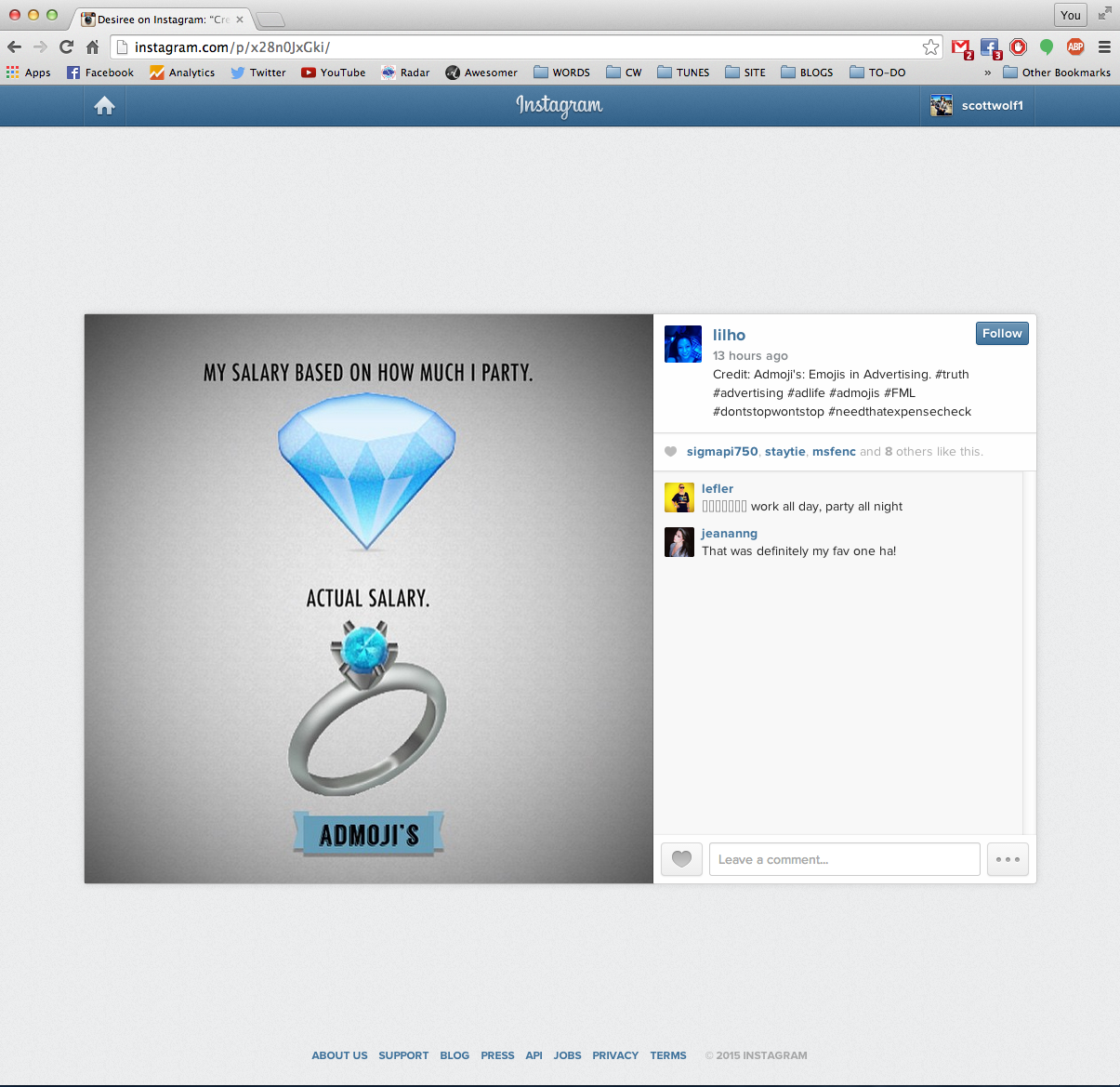The image size is (1120, 1087).
Task: Open lefler's commenter avatar
Action: click(679, 497)
